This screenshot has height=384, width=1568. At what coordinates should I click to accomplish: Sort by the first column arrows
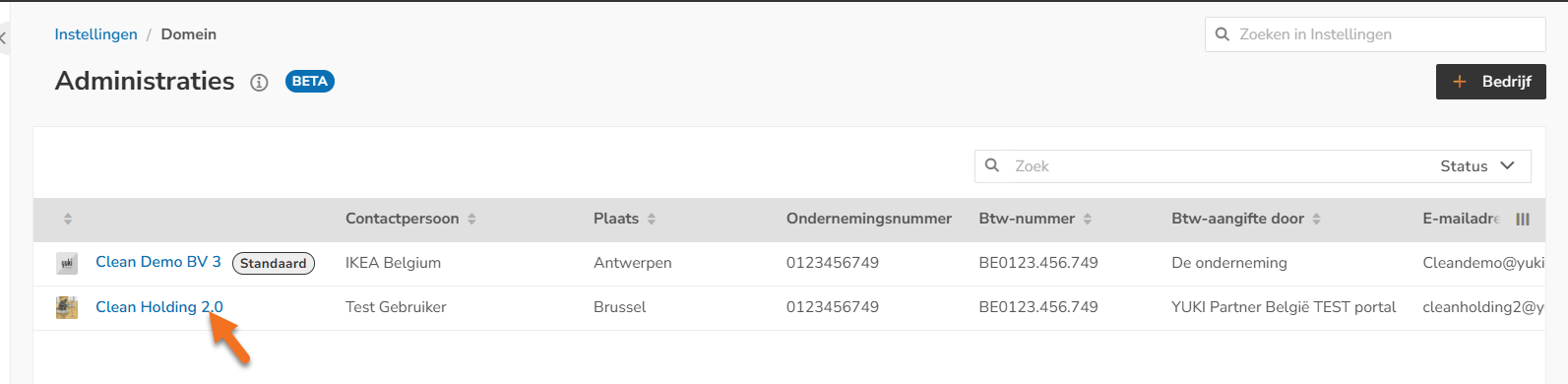point(68,219)
